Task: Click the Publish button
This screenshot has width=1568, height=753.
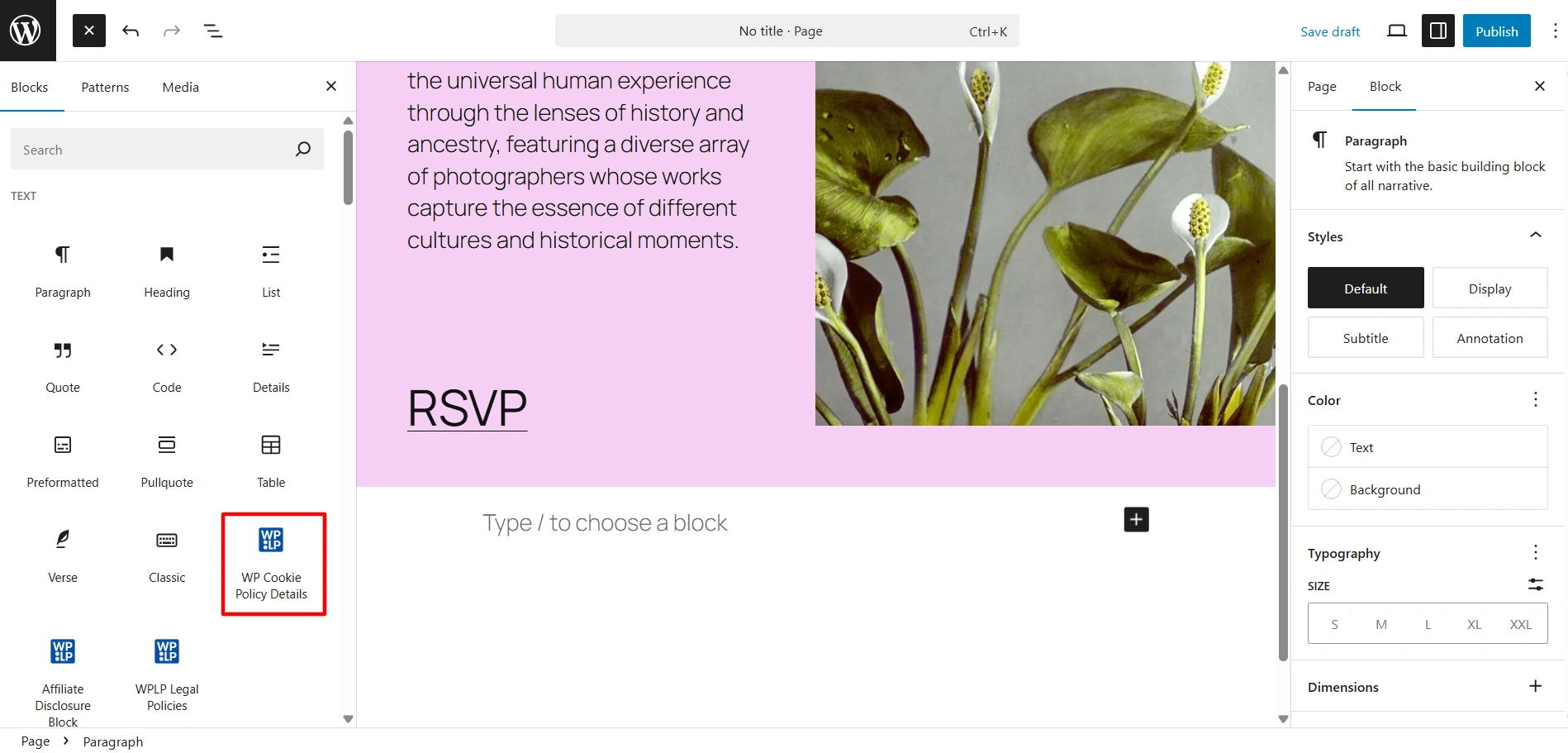Action: (x=1496, y=31)
